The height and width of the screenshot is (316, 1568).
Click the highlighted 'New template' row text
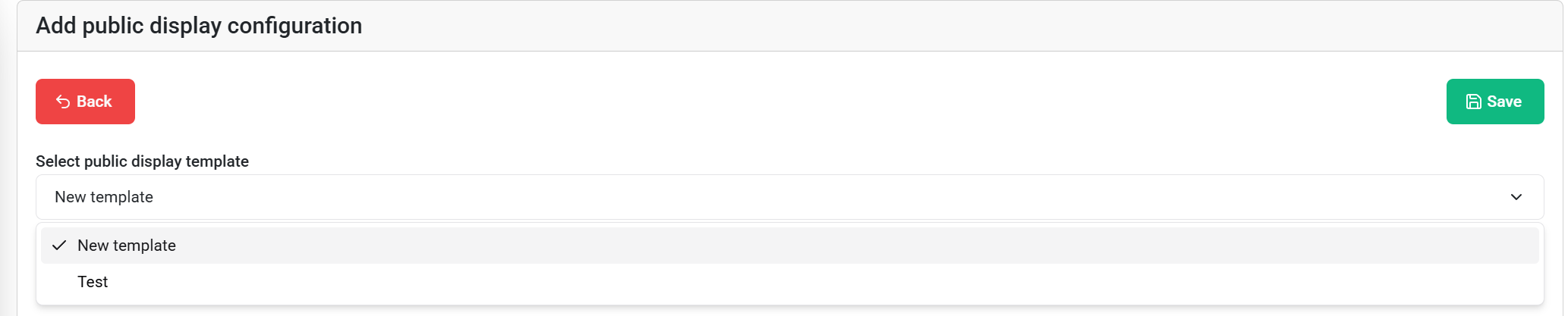127,246
